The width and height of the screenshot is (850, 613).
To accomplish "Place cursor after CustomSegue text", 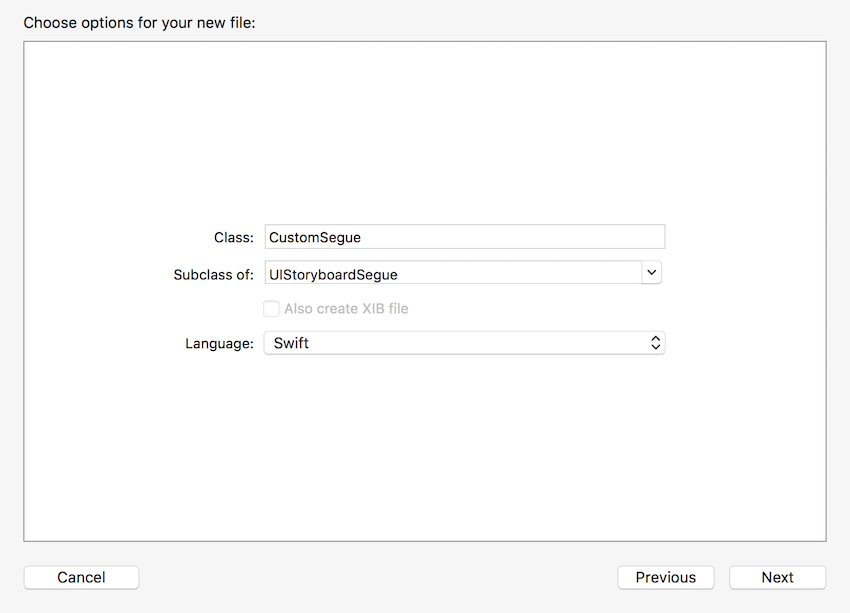I will coord(362,237).
